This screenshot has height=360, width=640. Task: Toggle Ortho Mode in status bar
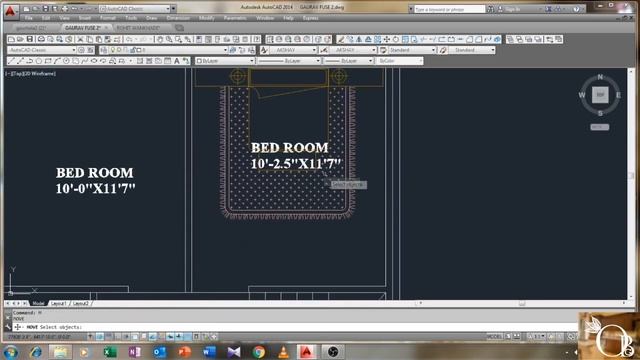118,337
